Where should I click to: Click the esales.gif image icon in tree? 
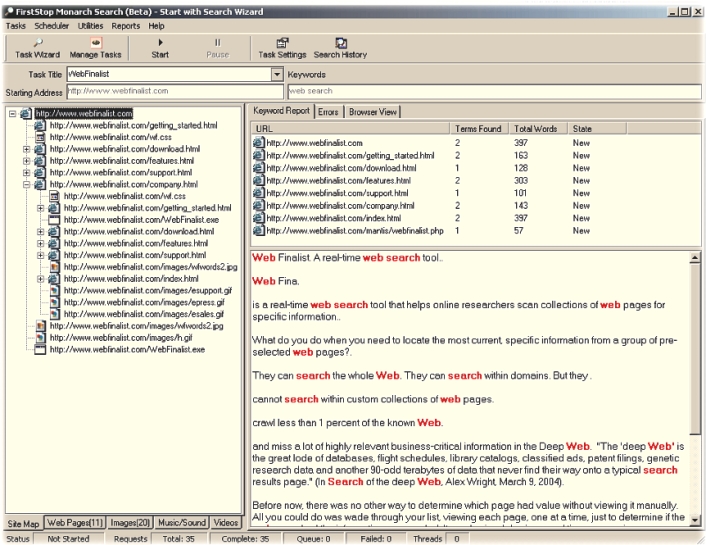click(x=54, y=314)
